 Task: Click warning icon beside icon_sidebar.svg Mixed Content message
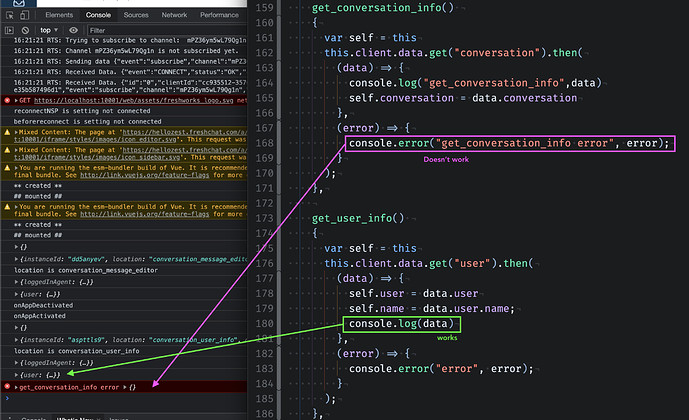7,150
